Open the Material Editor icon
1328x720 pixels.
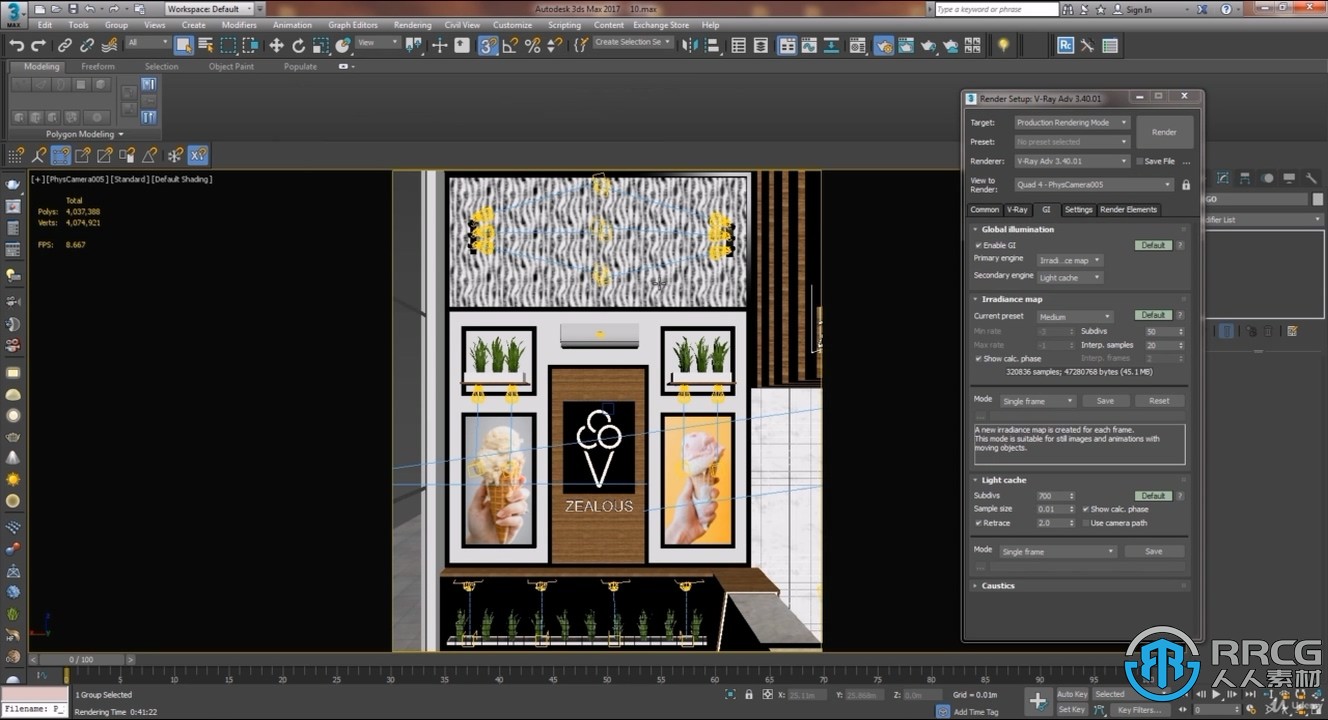[857, 45]
